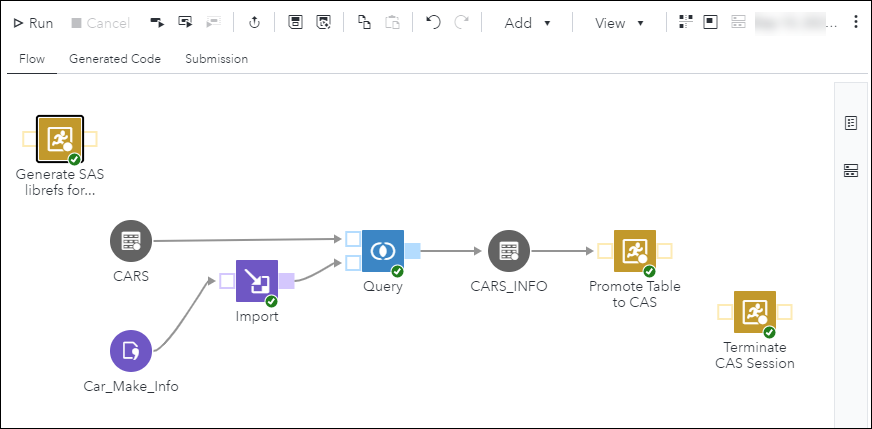Select the Terminate CAS Session node
The width and height of the screenshot is (872, 429).
(x=755, y=312)
